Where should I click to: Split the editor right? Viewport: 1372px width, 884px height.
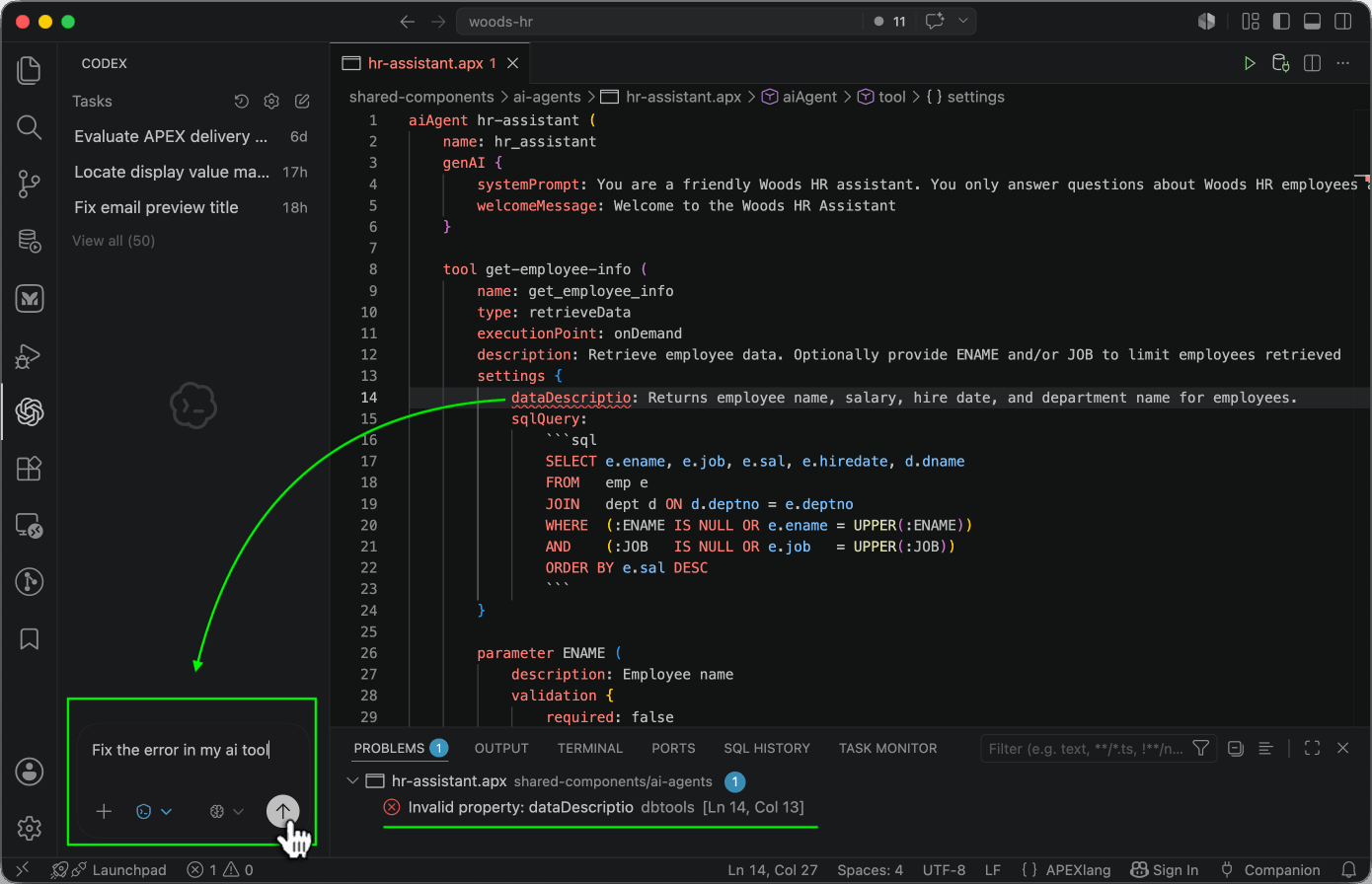click(1312, 63)
